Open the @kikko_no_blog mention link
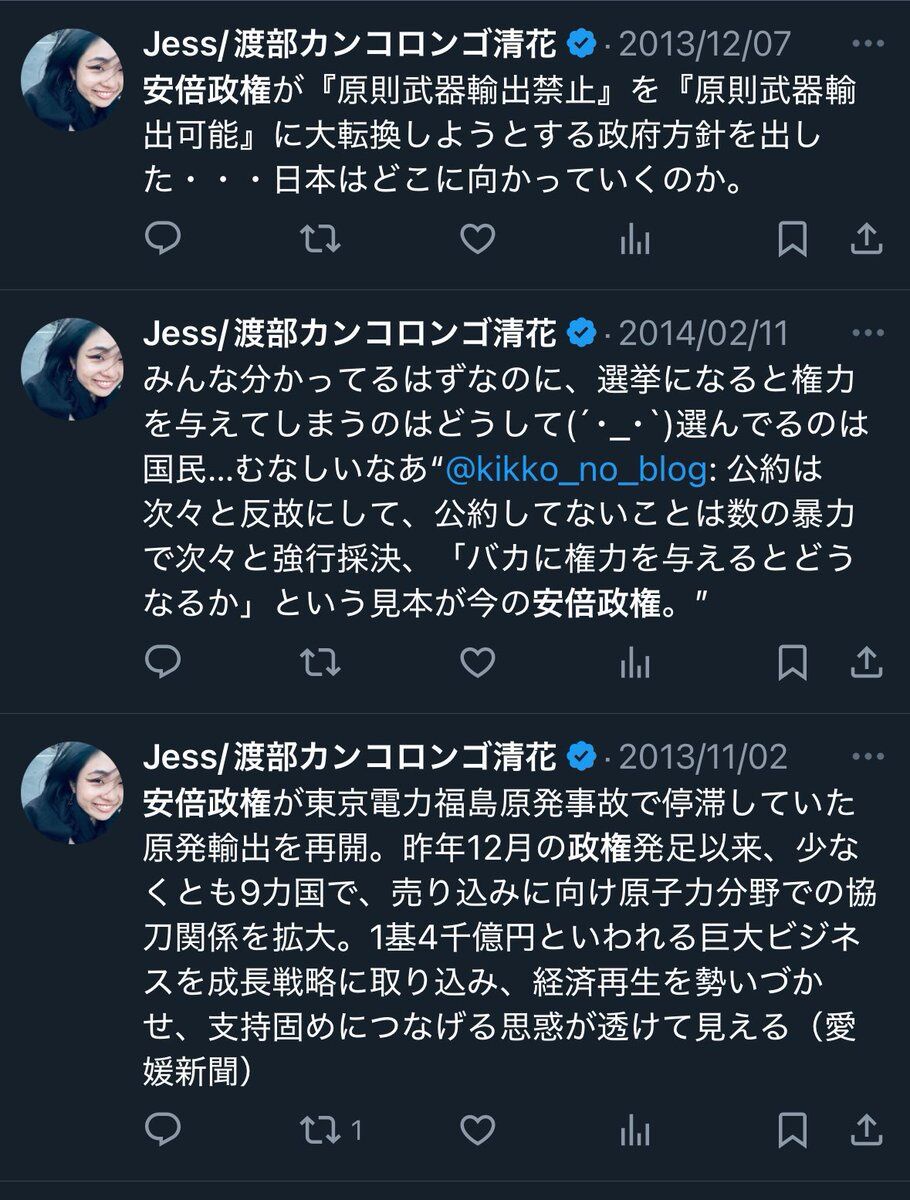This screenshot has width=910, height=1200. [576, 469]
